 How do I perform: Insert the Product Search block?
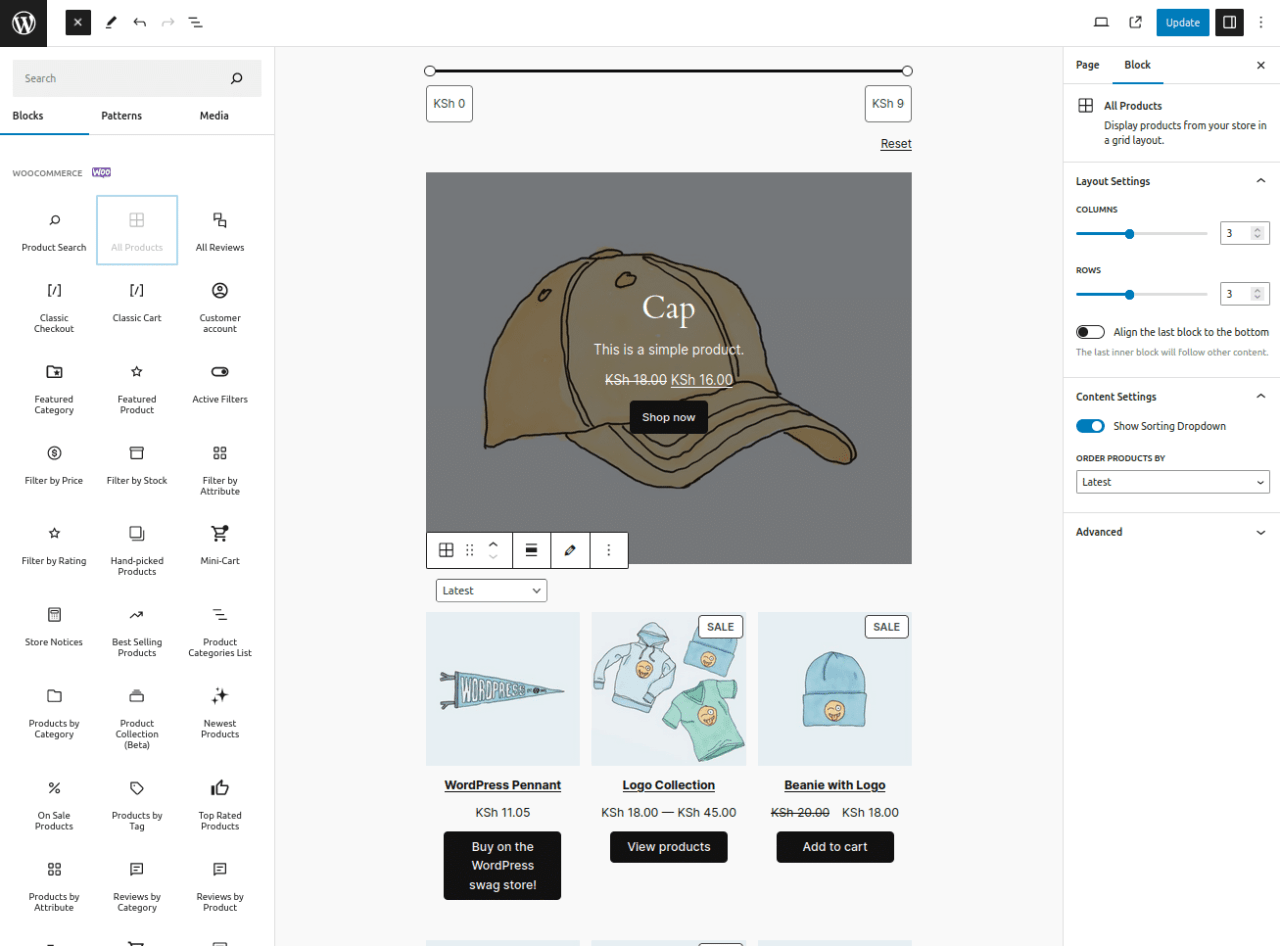pyautogui.click(x=54, y=231)
